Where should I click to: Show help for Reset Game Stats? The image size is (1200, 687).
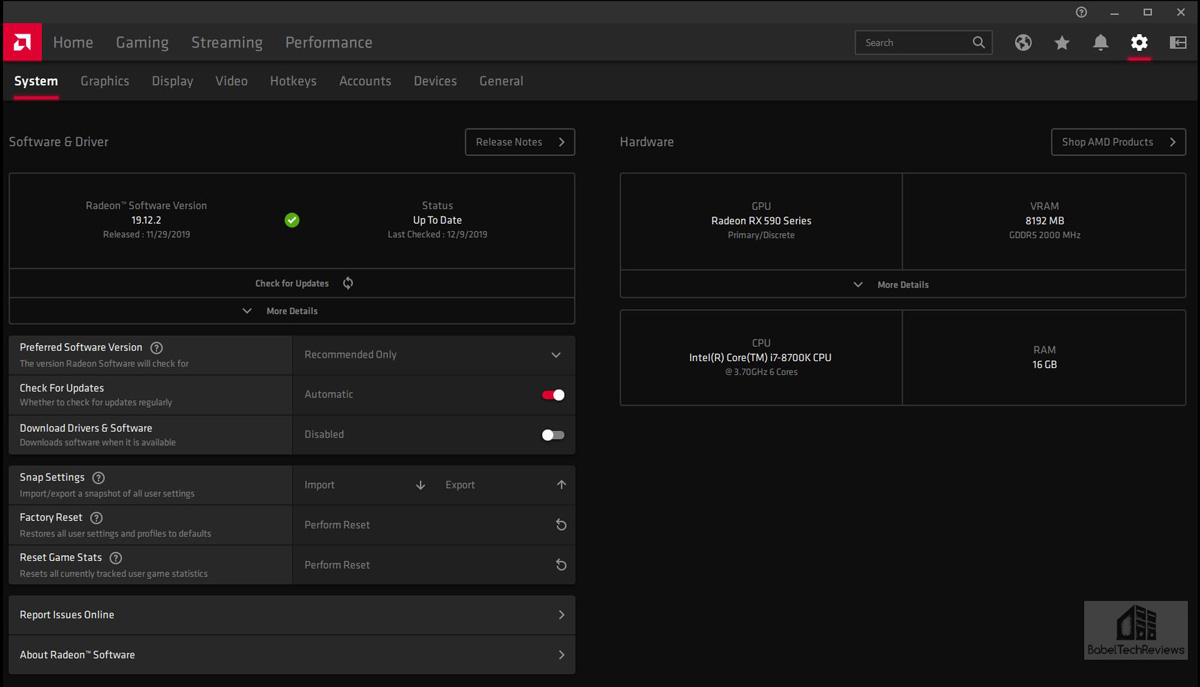pos(116,558)
